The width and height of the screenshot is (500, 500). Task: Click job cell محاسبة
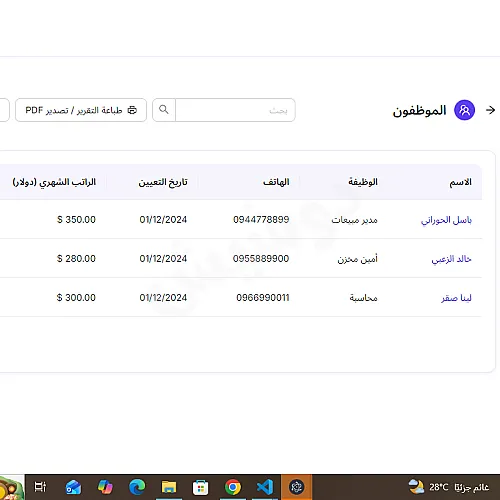click(x=363, y=298)
